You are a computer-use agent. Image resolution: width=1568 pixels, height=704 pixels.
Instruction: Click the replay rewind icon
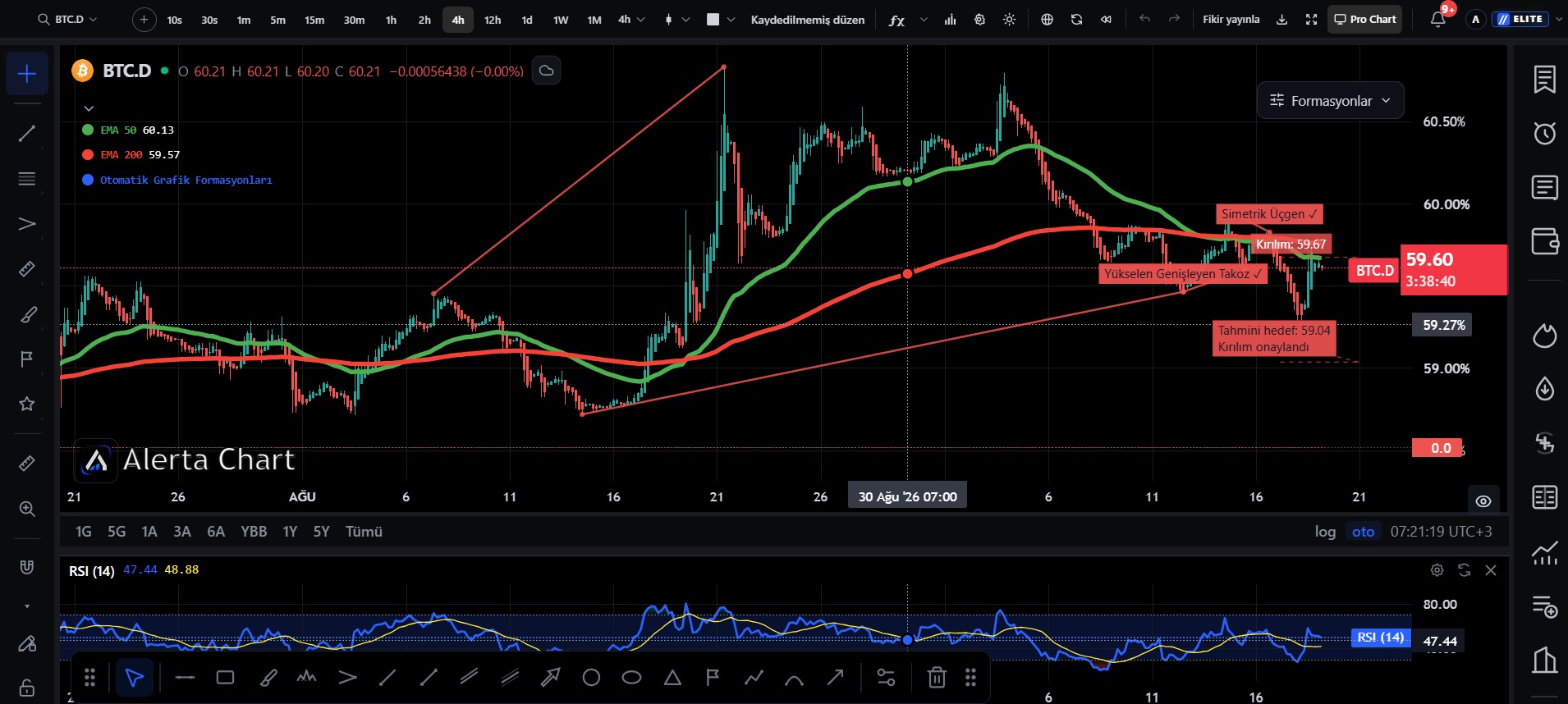[x=1106, y=20]
